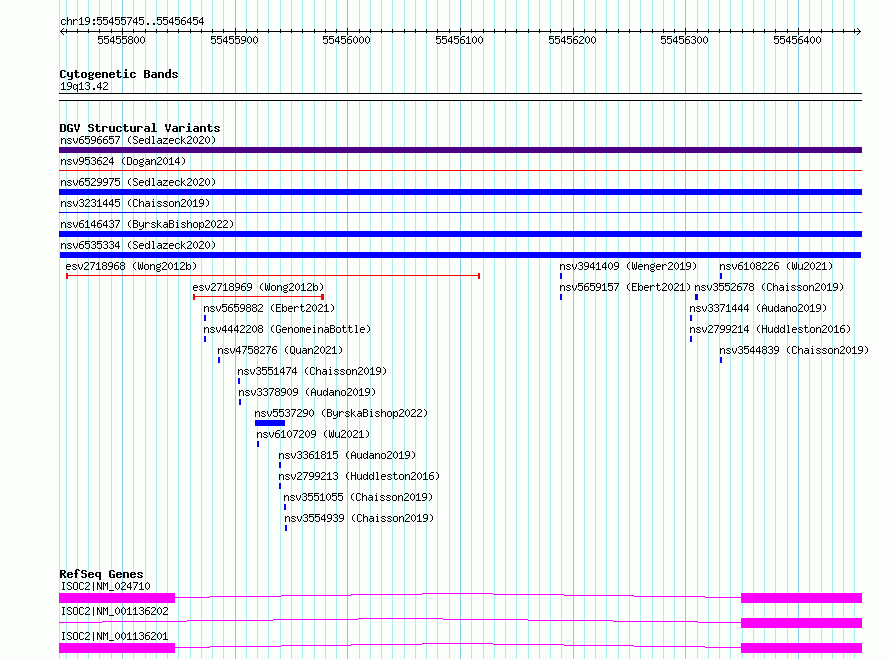The image size is (890, 659).
Task: Click the chr19:55455745..55456454 position label
Action: (x=132, y=21)
